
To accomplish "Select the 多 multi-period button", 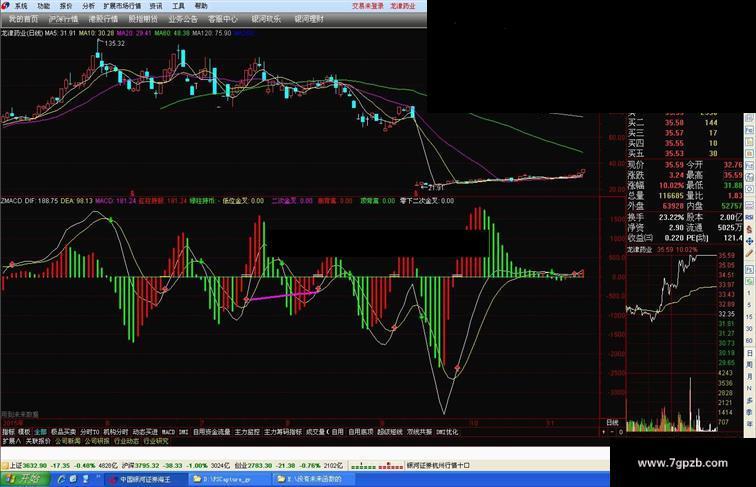I will coord(749,400).
